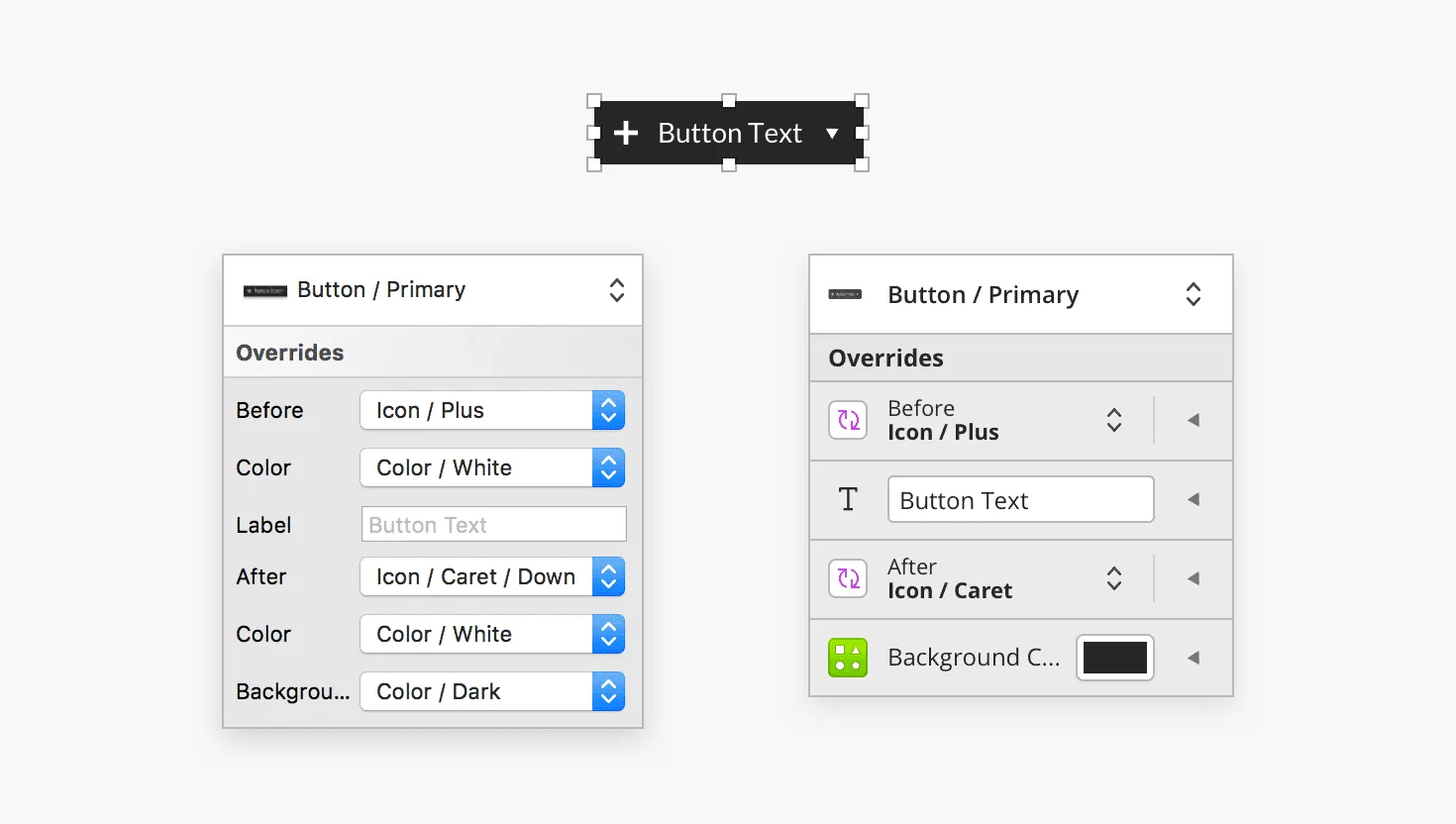This screenshot has height=824, width=1456.
Task: Click the dark Background Color swatch
Action: (x=1115, y=658)
